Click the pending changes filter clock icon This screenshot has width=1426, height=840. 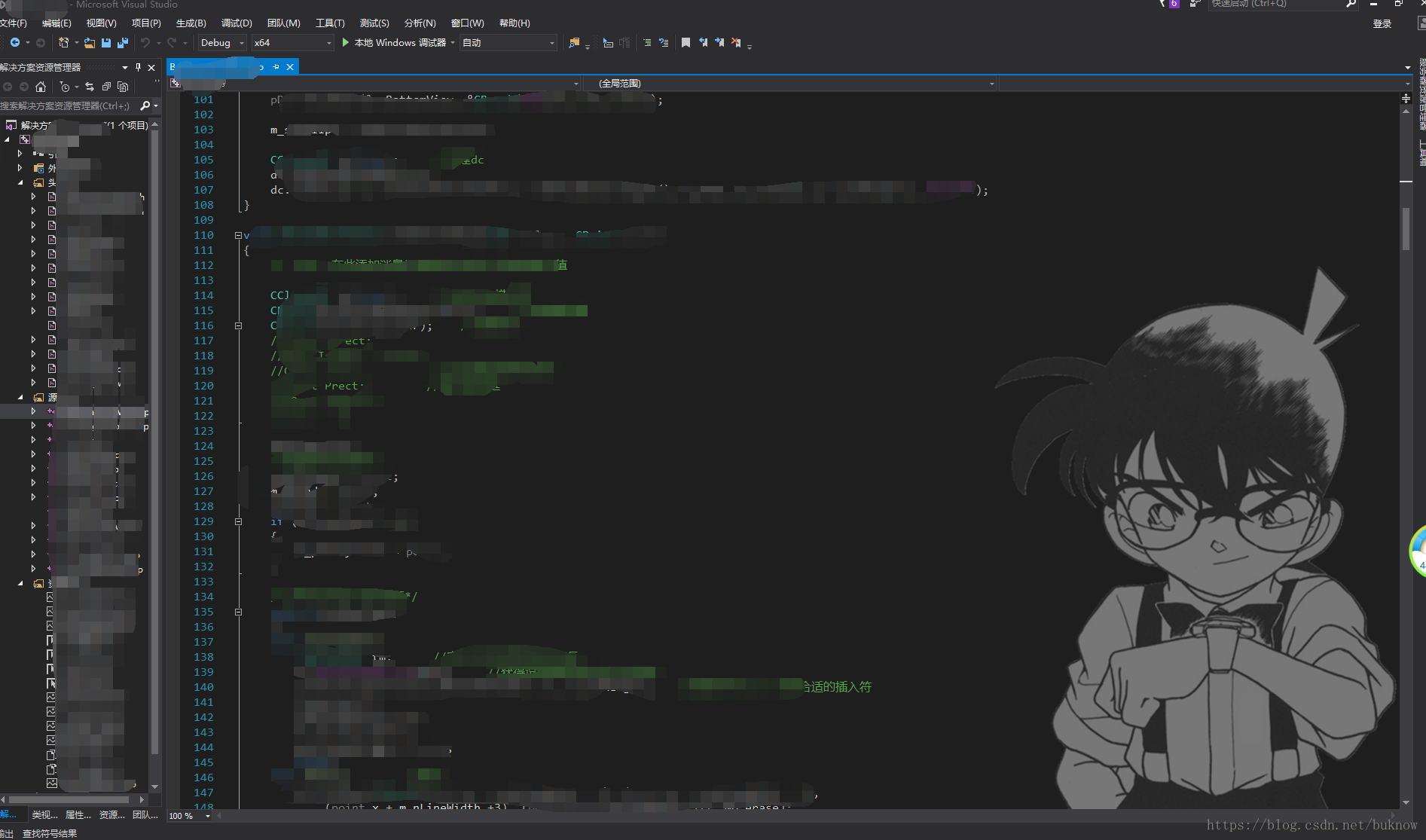65,87
